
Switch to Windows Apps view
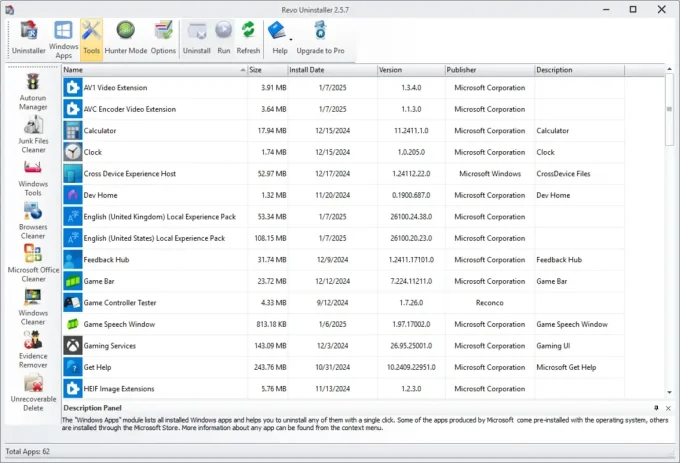coord(63,38)
